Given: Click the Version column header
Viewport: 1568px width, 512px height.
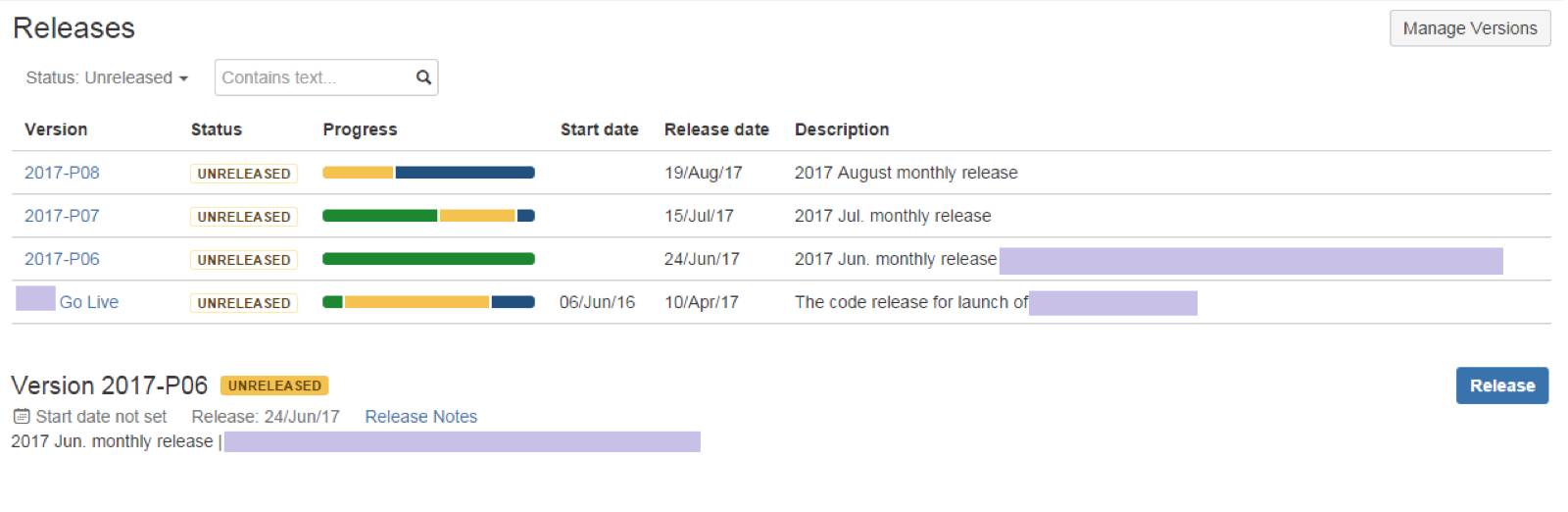Looking at the screenshot, I should click(56, 129).
